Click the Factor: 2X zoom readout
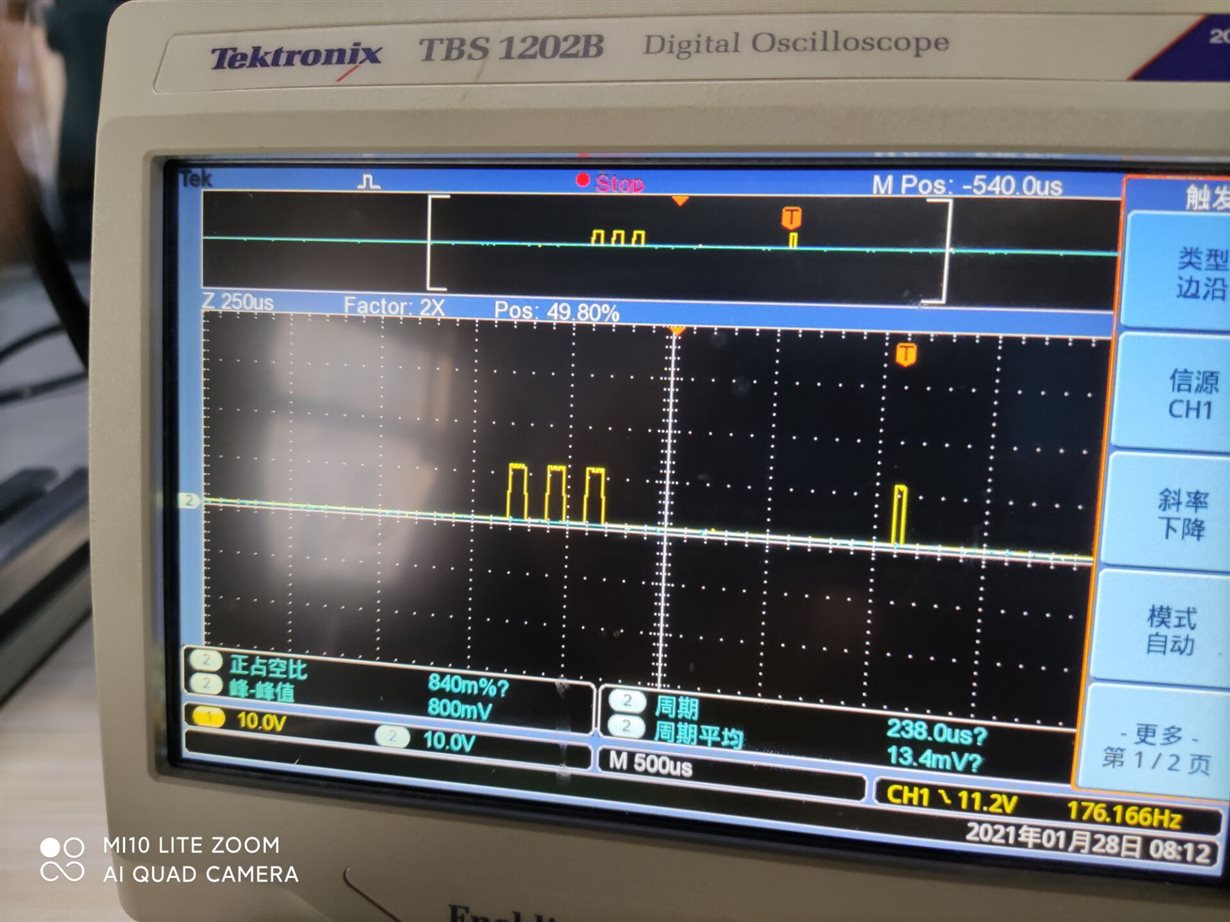The image size is (1230, 922). coord(394,307)
